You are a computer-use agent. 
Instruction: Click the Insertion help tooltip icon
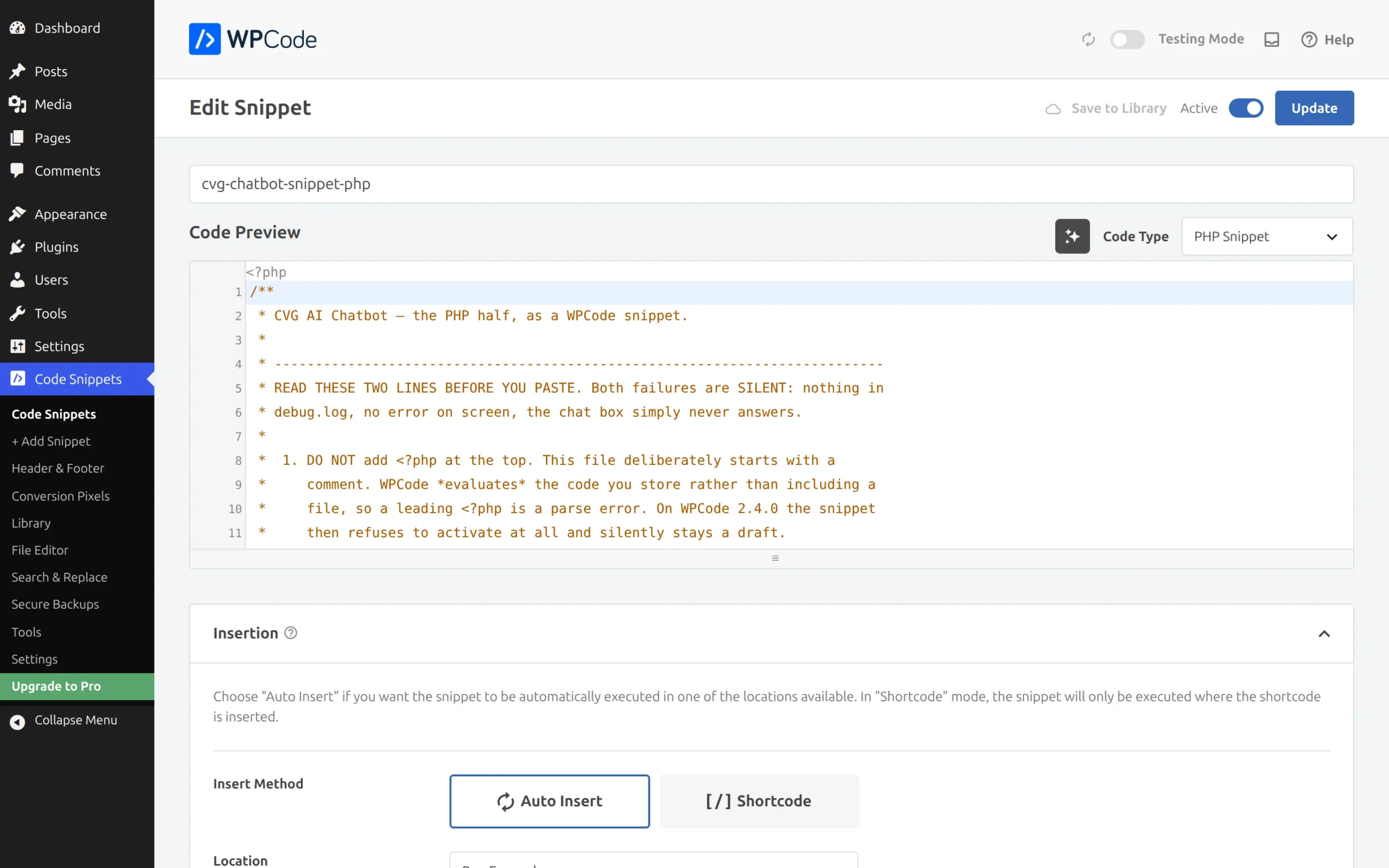tap(291, 633)
